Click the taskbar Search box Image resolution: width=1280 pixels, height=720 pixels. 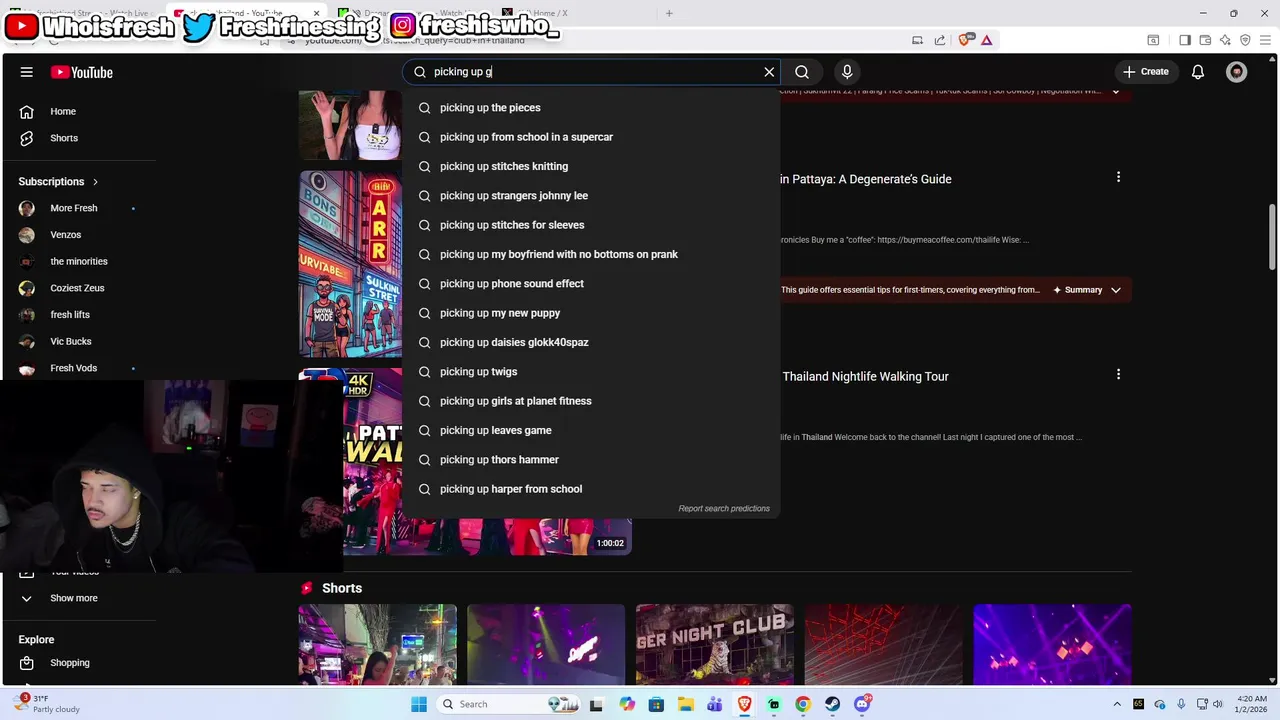pyautogui.click(x=509, y=704)
